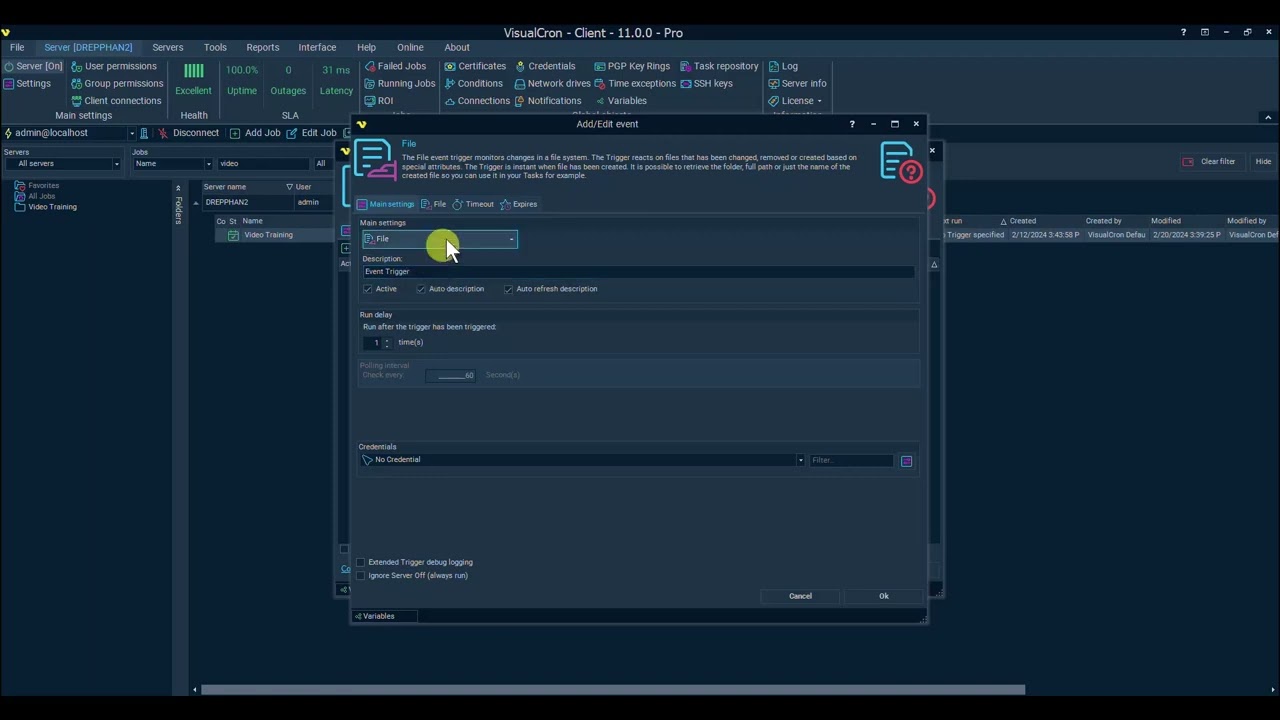The height and width of the screenshot is (720, 1280).
Task: Open Connections global object
Action: pyautogui.click(x=477, y=100)
